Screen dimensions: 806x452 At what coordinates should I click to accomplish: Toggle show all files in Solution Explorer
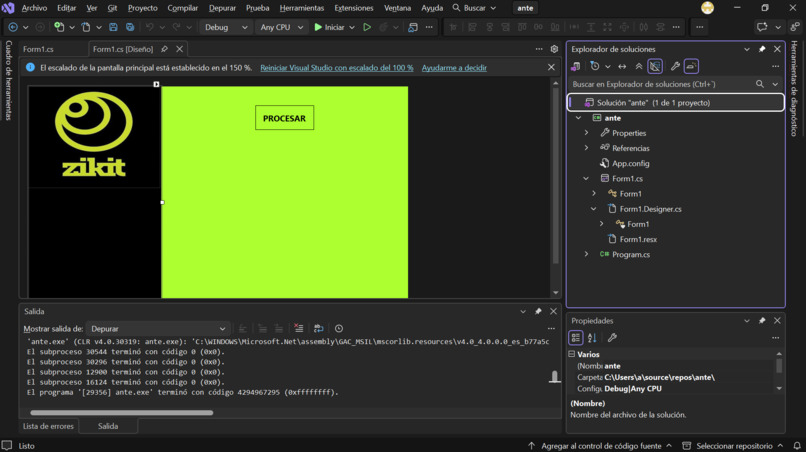tap(655, 66)
